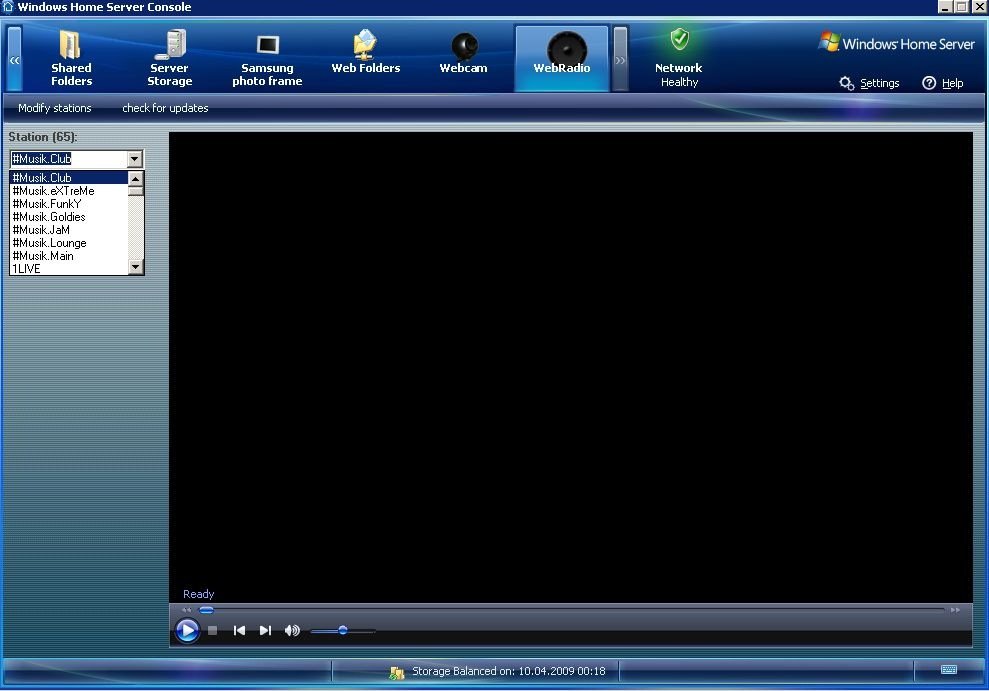Click the keyboard icon in status bar

tap(949, 670)
